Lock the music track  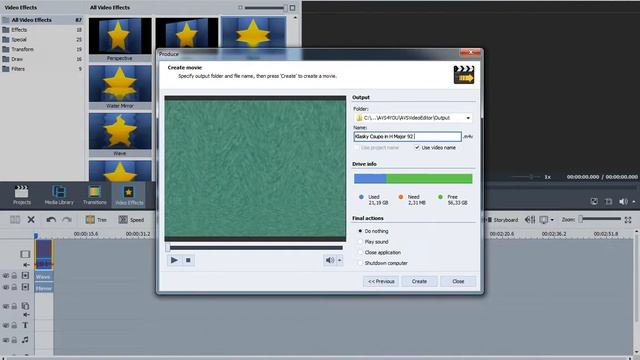coord(14,340)
